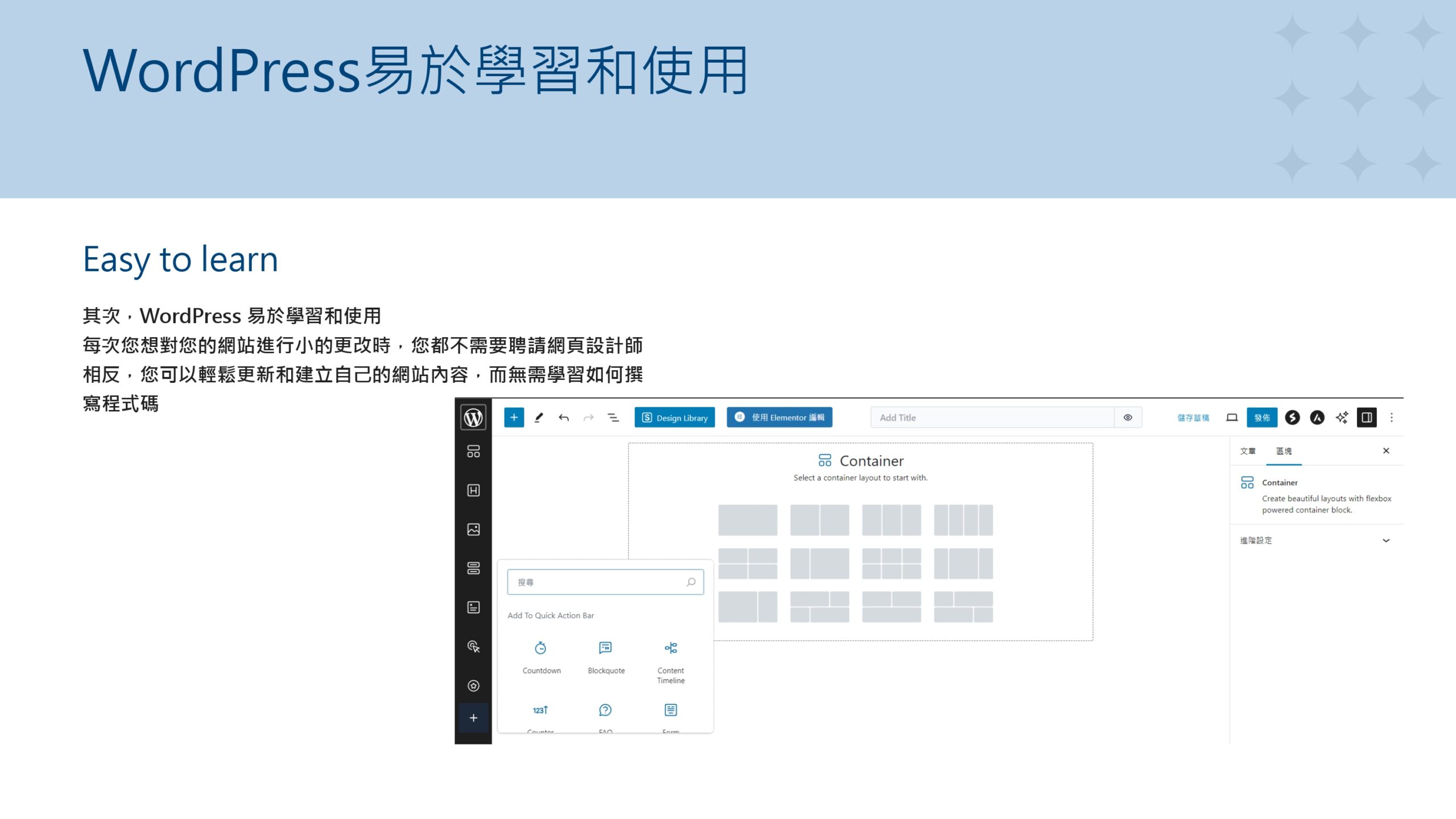Select the pencil Tools icon
Screen dimensions: 1456x819
pos(539,417)
